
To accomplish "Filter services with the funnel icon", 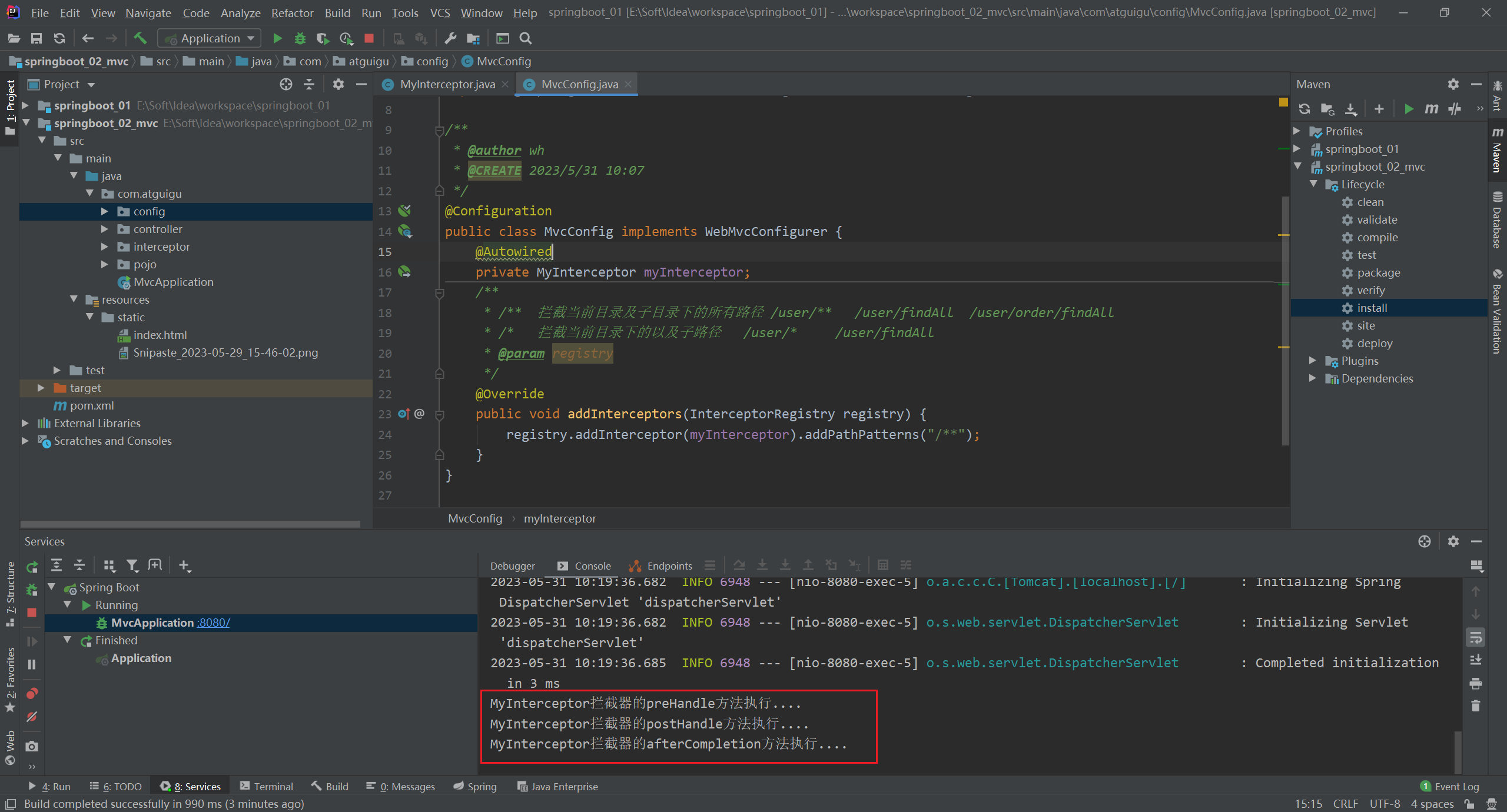I will [132, 565].
